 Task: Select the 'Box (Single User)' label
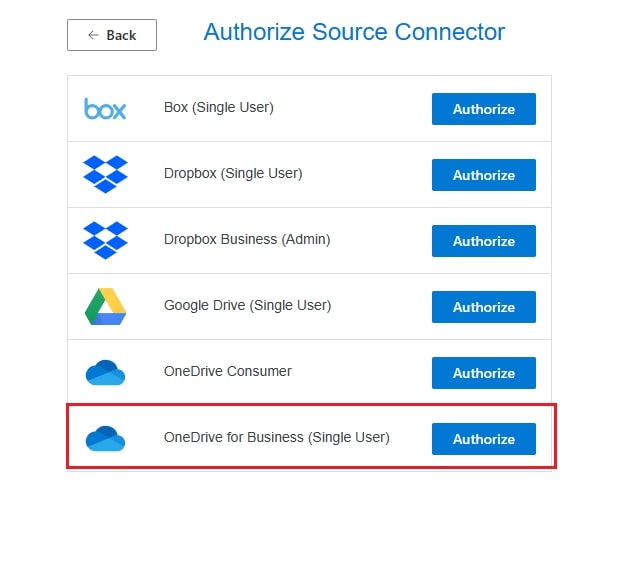[x=219, y=107]
